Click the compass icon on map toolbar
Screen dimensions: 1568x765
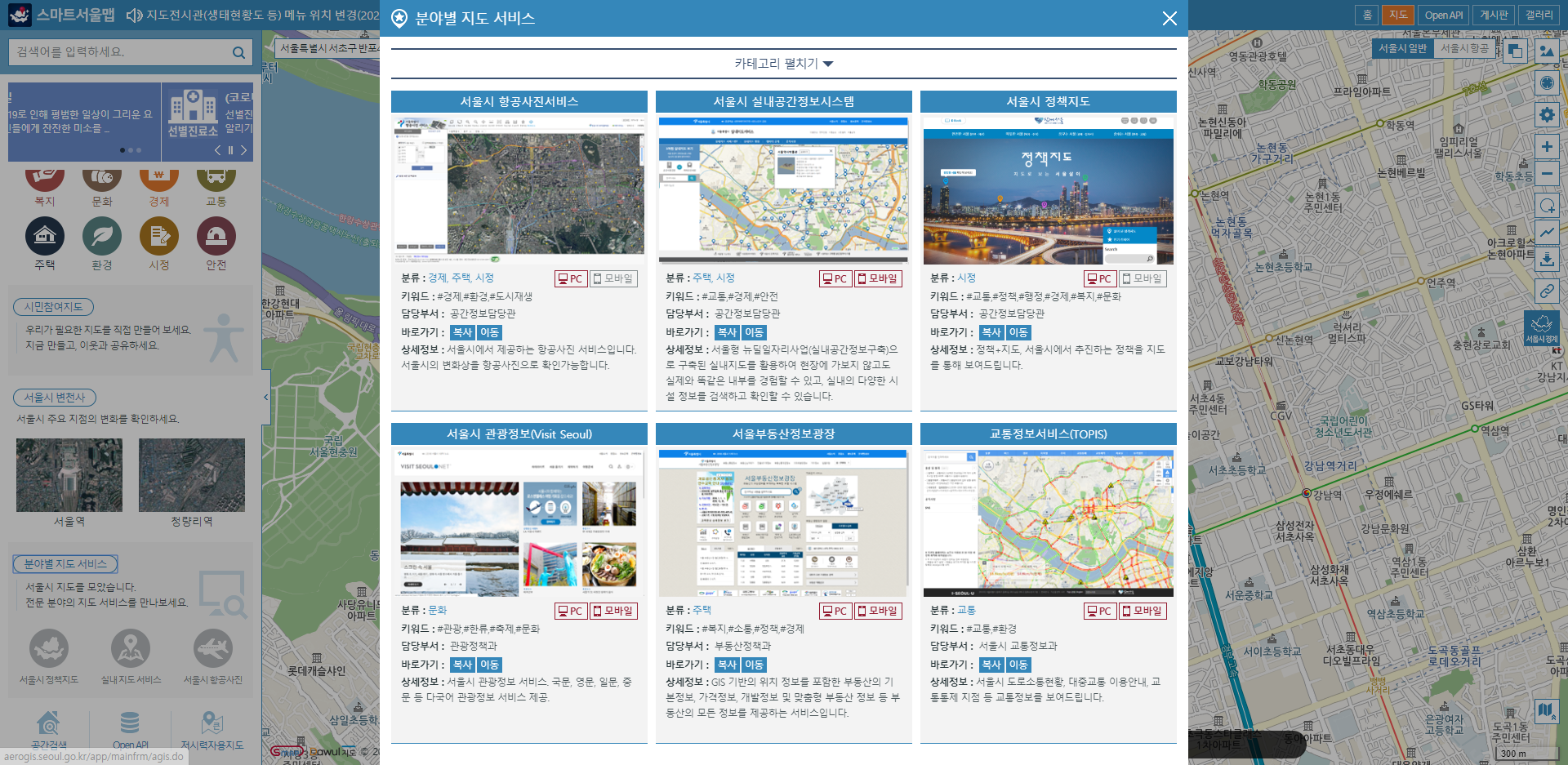tap(1547, 82)
